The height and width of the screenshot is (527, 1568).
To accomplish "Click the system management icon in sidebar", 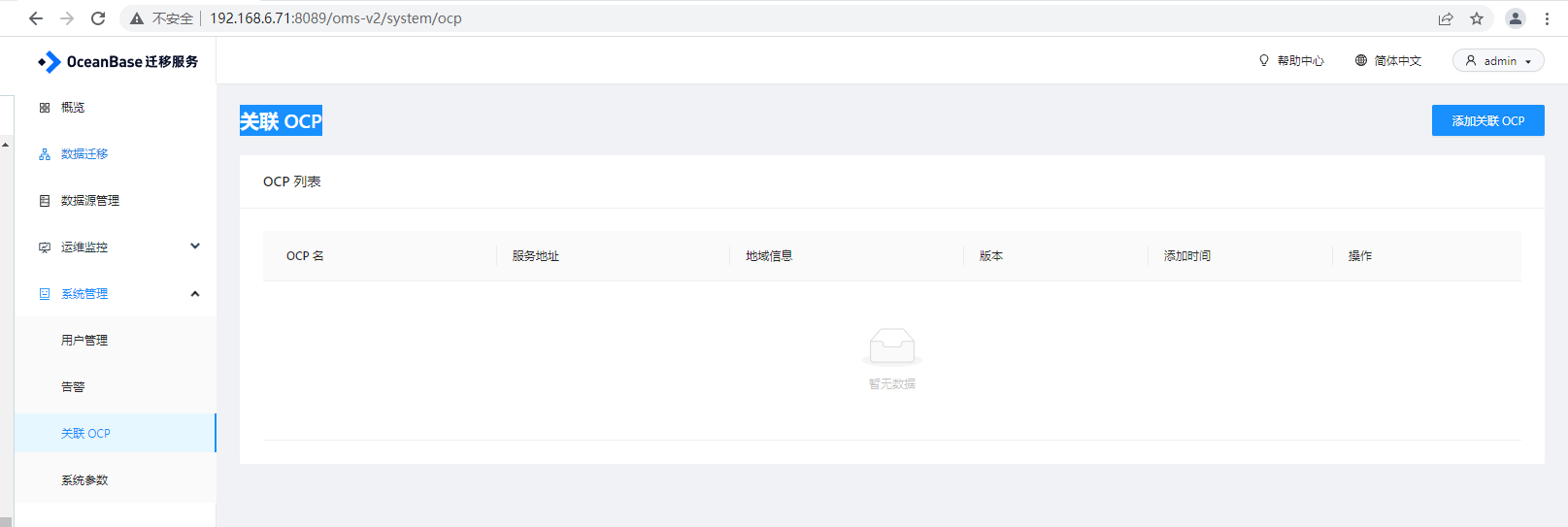I will pyautogui.click(x=45, y=294).
